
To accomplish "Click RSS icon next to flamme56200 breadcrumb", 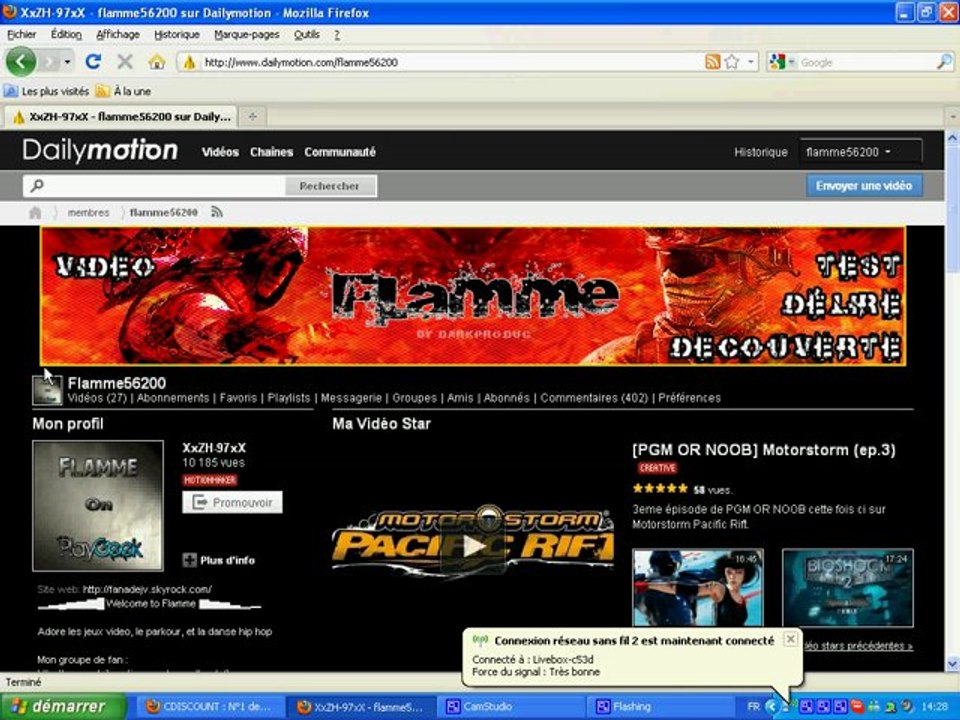I will (x=217, y=212).
